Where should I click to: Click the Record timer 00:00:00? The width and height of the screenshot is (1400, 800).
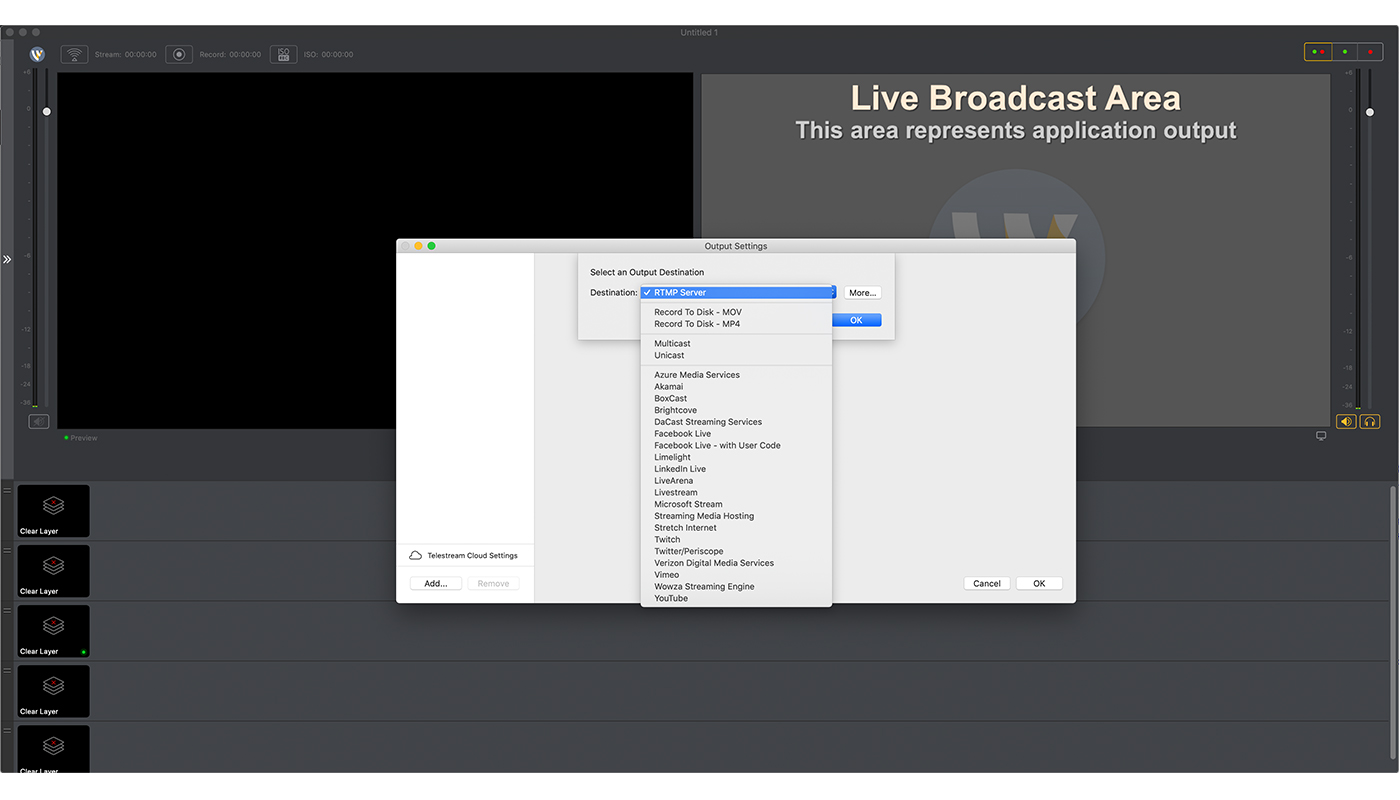coord(245,55)
